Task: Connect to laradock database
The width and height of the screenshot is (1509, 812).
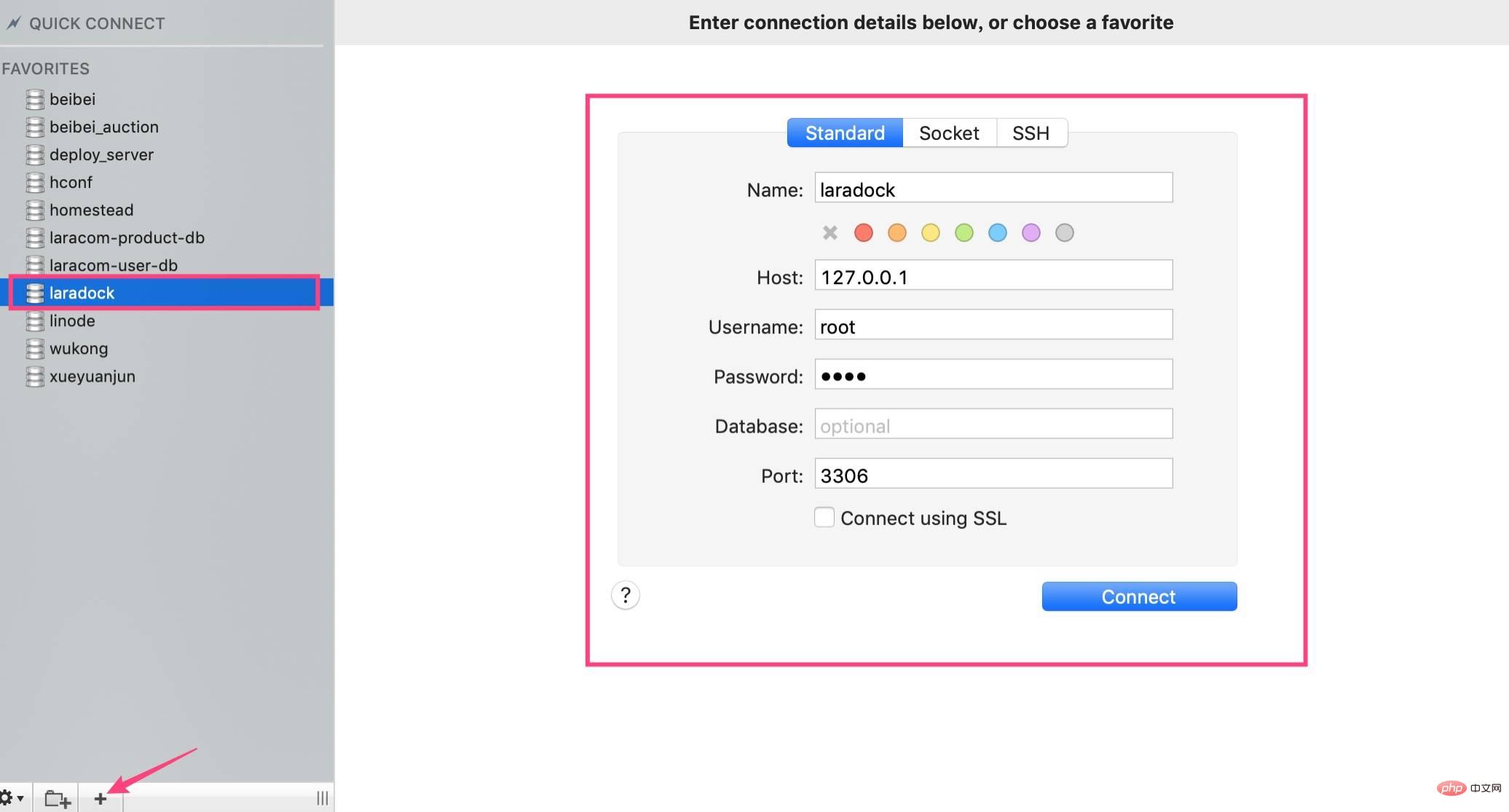Action: (x=1139, y=596)
